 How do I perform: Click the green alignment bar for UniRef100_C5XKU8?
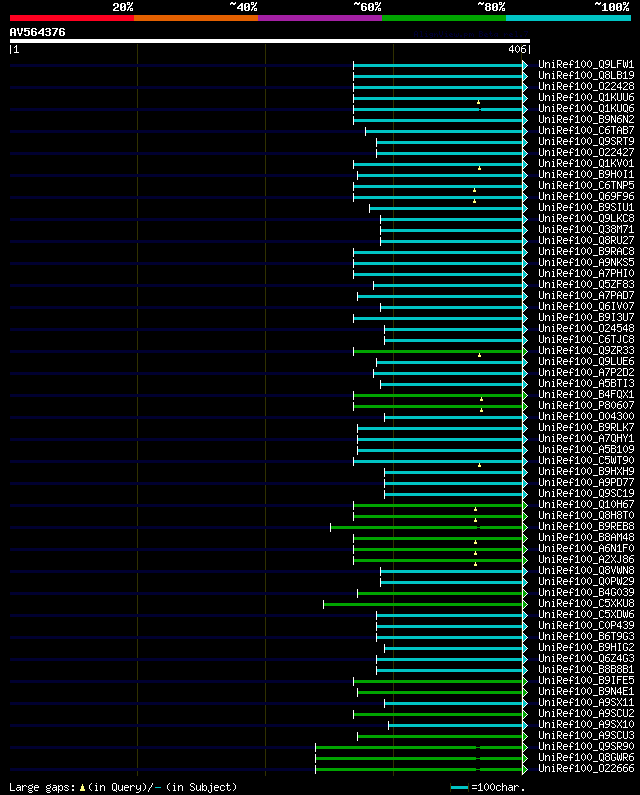423,604
